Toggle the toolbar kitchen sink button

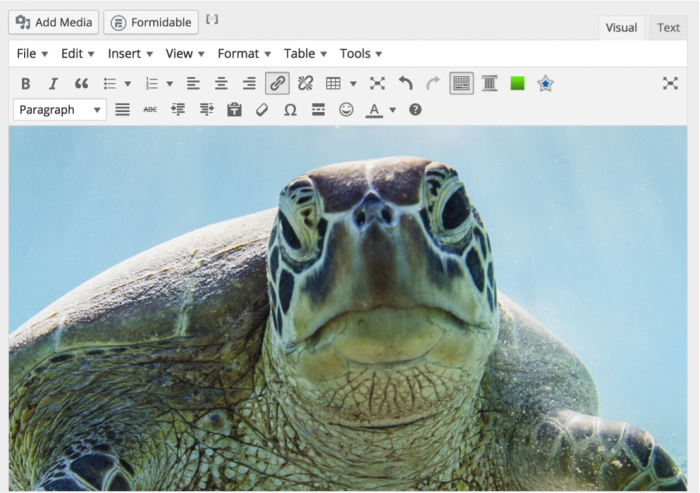pos(462,84)
